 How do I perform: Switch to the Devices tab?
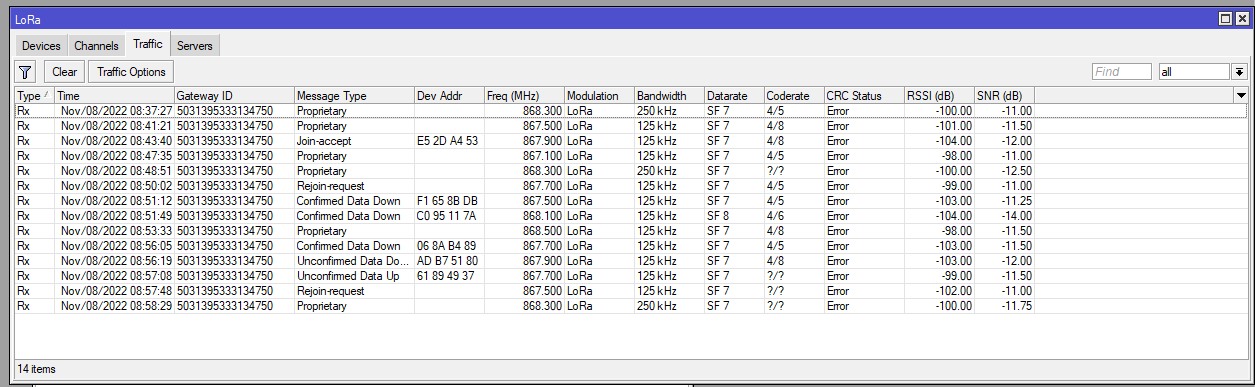tap(41, 46)
